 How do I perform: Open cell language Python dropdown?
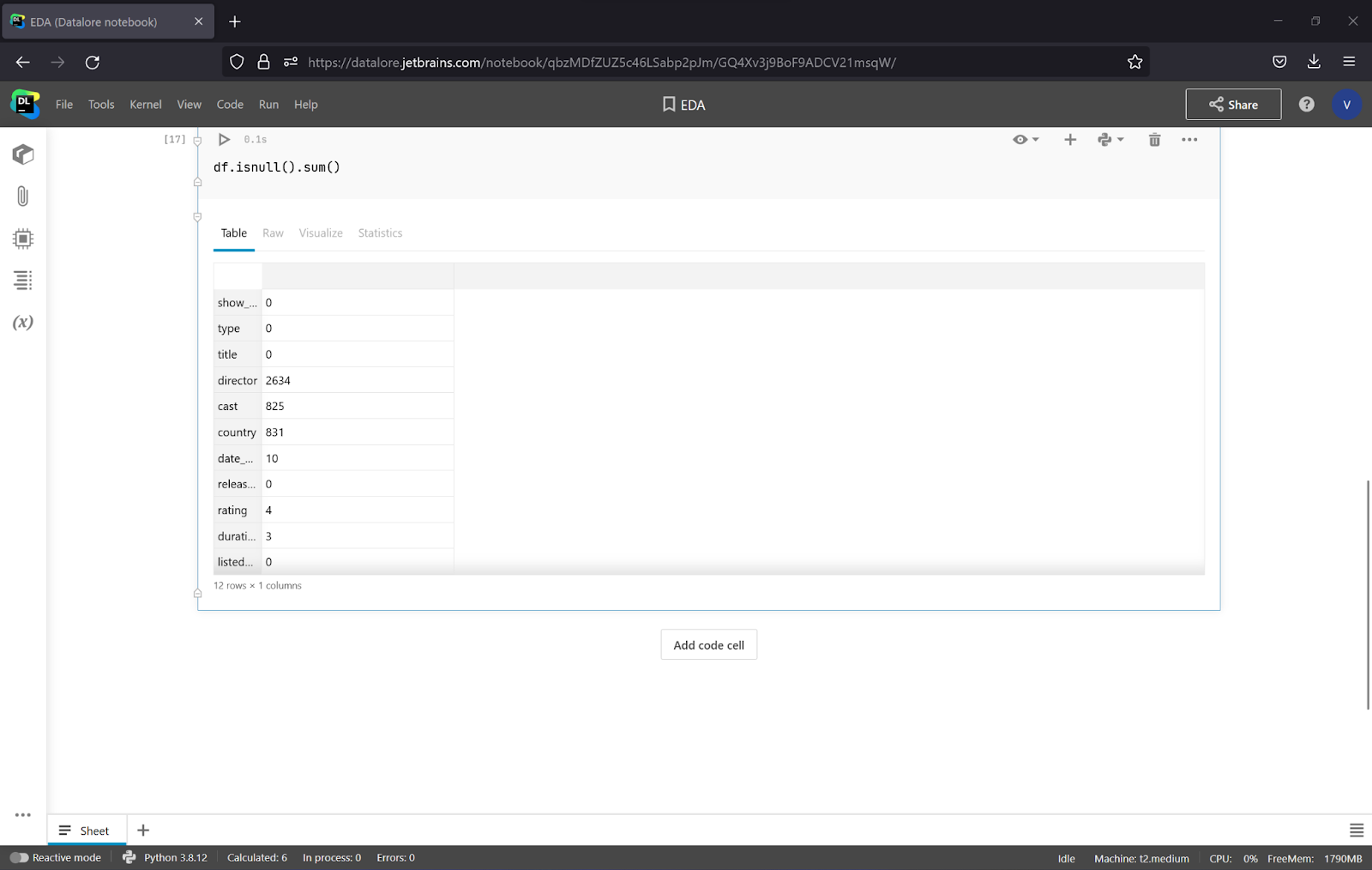[x=1110, y=139]
